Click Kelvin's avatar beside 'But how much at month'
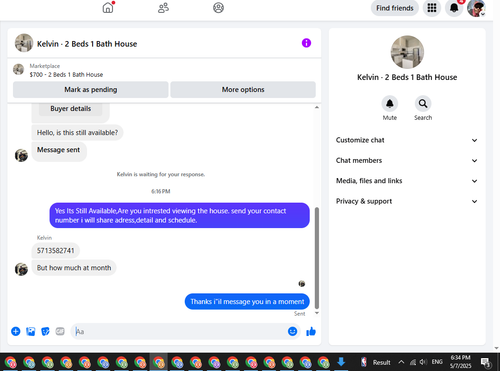This screenshot has height=371, width=500. tap(21, 269)
